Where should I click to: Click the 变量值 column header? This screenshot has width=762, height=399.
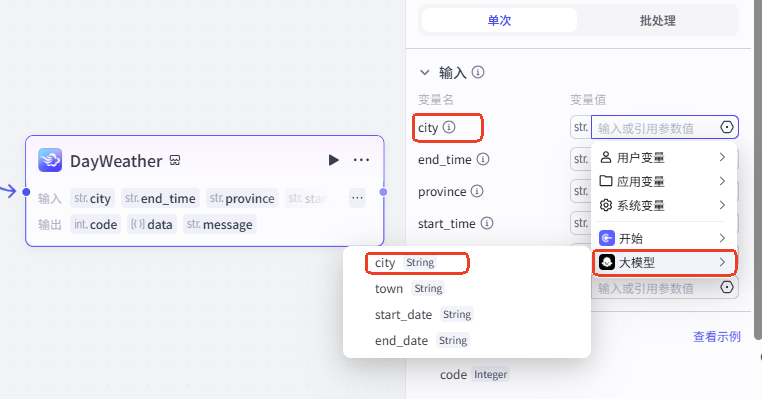coord(588,100)
